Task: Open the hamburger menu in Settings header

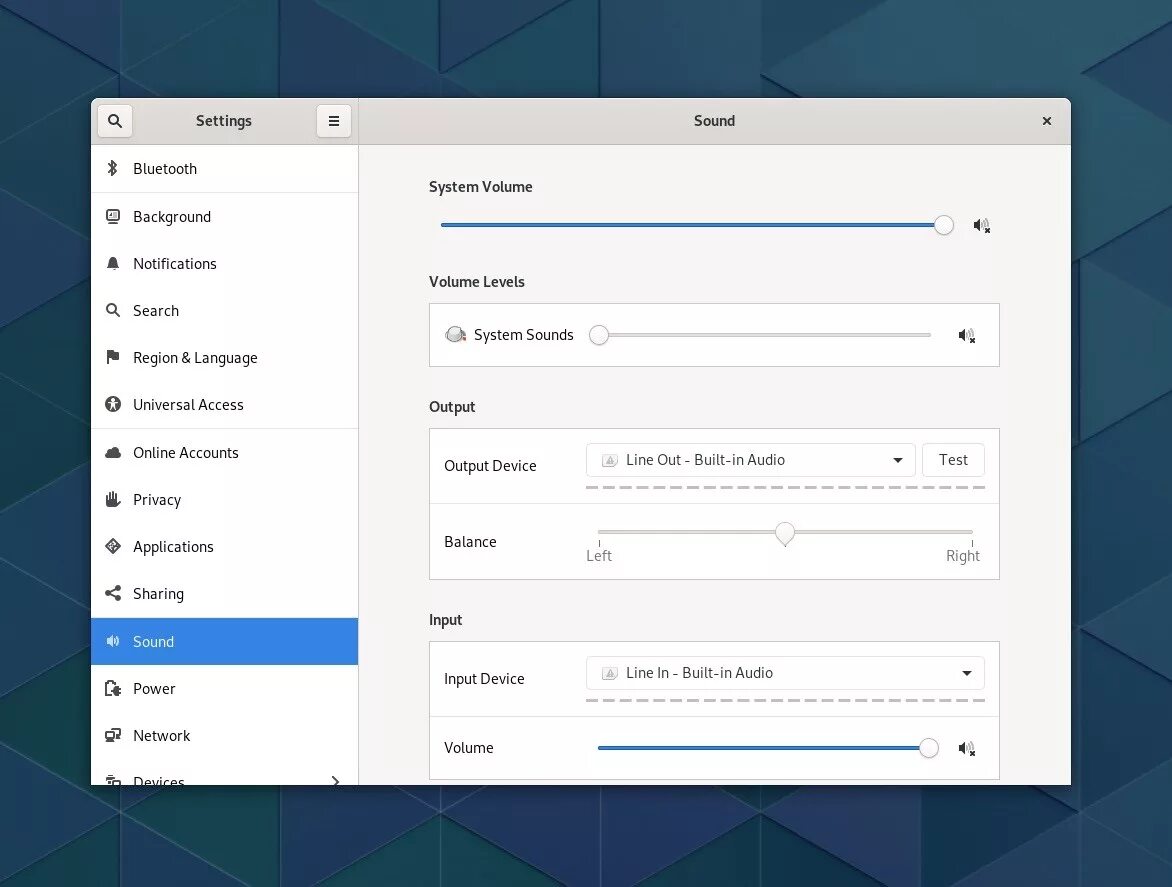Action: tap(333, 121)
